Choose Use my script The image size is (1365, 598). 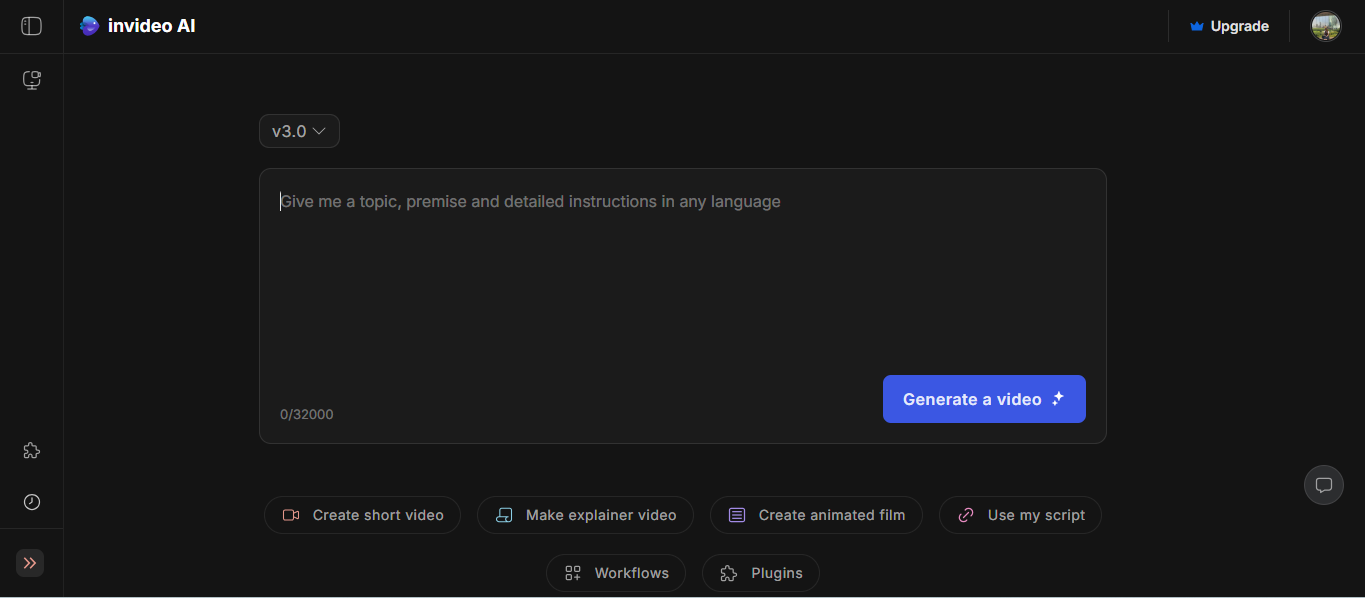1020,514
